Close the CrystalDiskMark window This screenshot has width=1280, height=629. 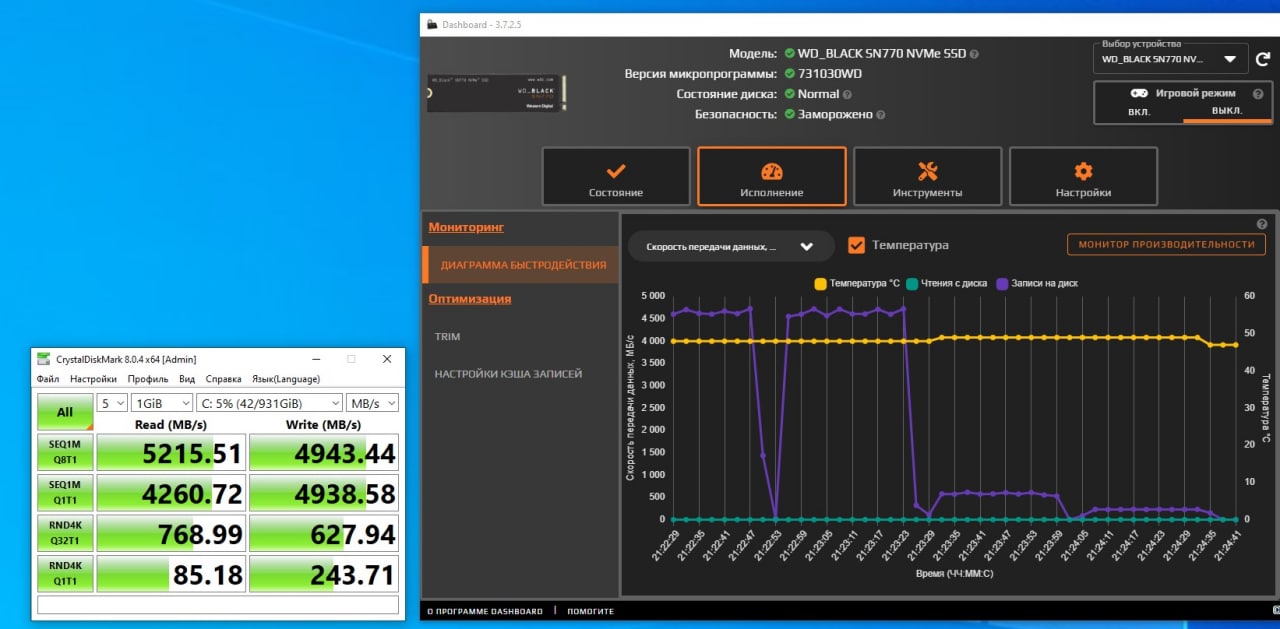point(387,359)
